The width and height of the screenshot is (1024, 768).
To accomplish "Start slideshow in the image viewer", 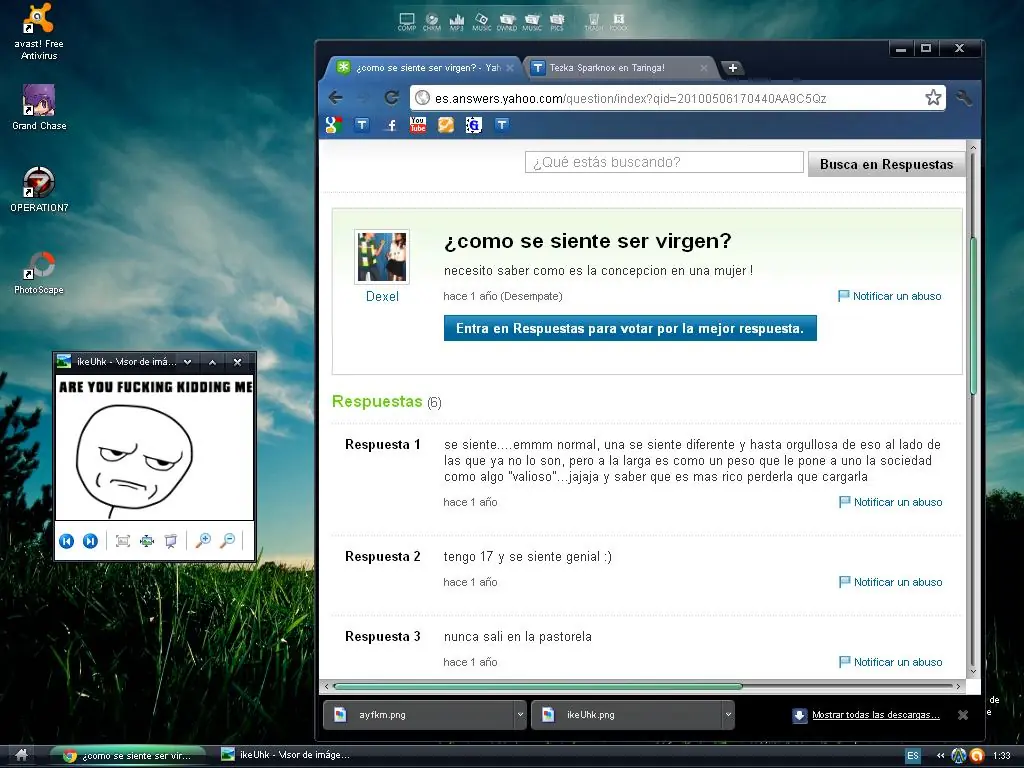I will [x=170, y=541].
